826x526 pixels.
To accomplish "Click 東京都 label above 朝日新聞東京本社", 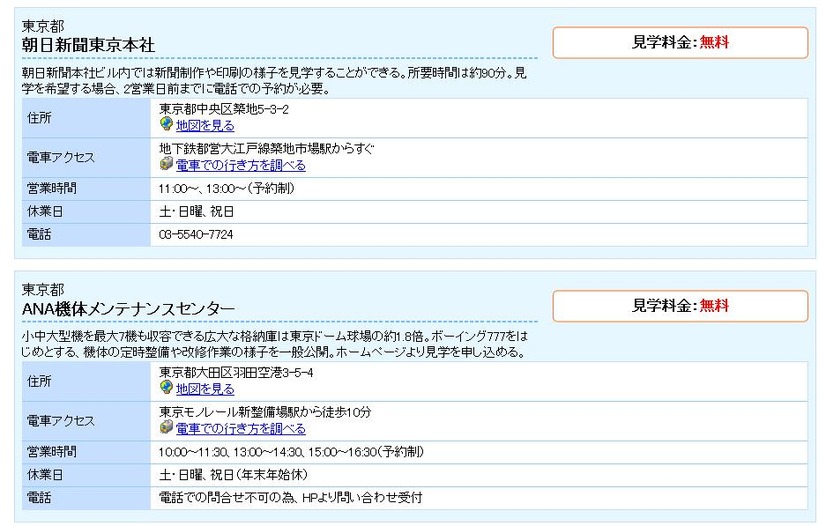I will coord(43,26).
